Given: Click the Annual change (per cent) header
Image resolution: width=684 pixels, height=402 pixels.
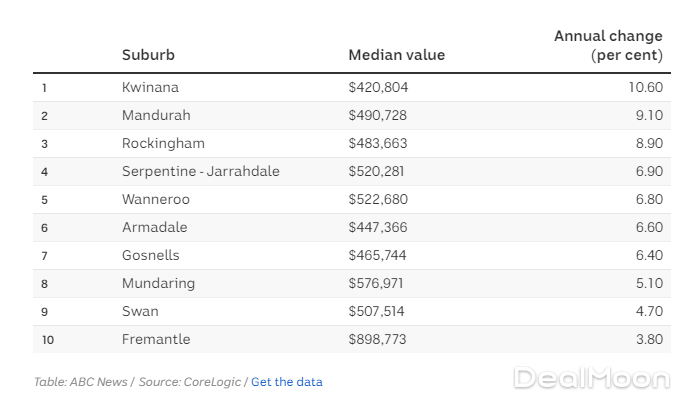Looking at the screenshot, I should (608, 45).
